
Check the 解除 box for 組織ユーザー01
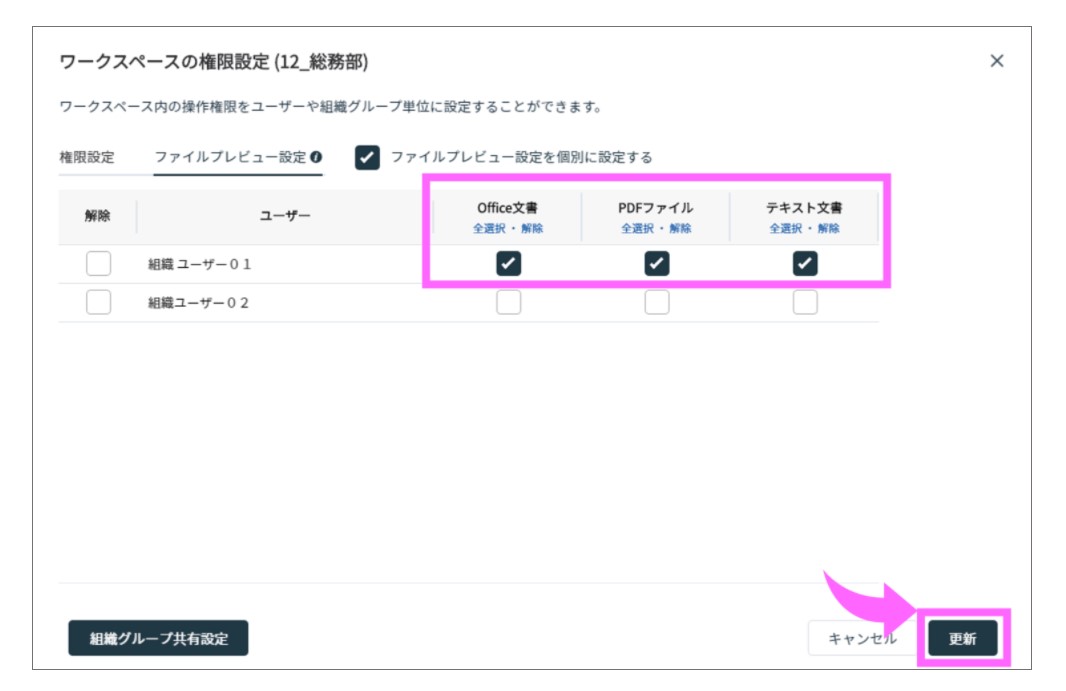[98, 263]
